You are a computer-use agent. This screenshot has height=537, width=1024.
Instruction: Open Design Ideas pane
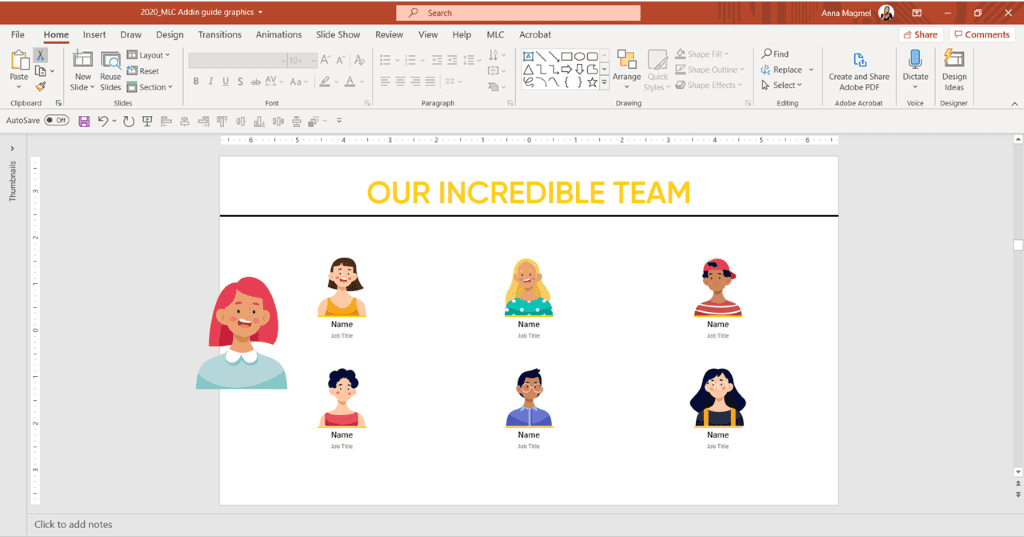click(x=953, y=70)
